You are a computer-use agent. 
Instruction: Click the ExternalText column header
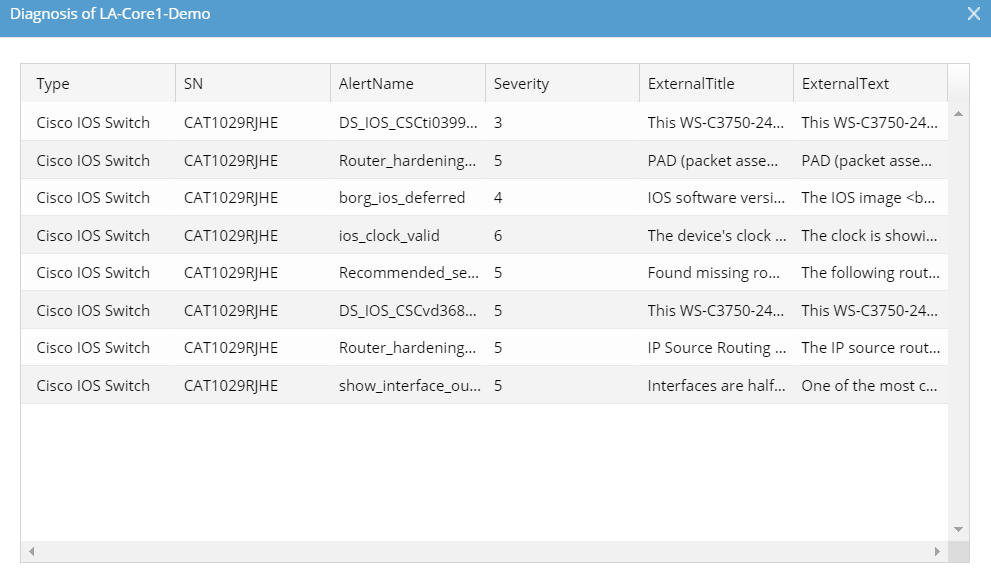click(x=845, y=84)
